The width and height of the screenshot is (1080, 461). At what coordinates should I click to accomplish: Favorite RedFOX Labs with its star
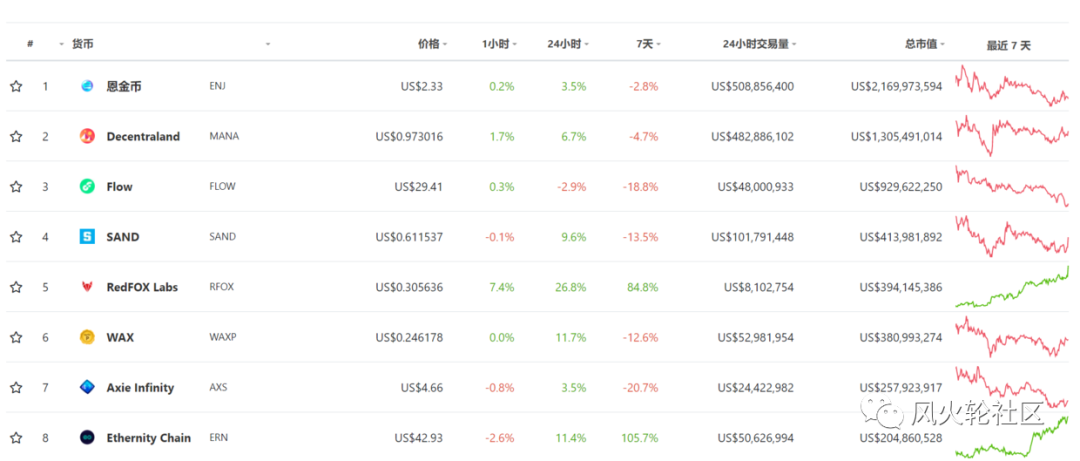(x=16, y=287)
